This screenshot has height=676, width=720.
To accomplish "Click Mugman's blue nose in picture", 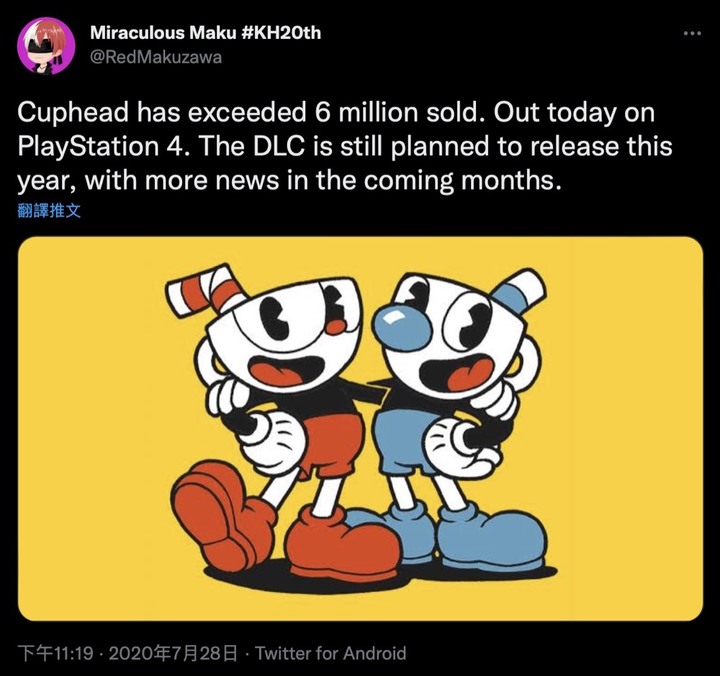I will click(x=400, y=324).
